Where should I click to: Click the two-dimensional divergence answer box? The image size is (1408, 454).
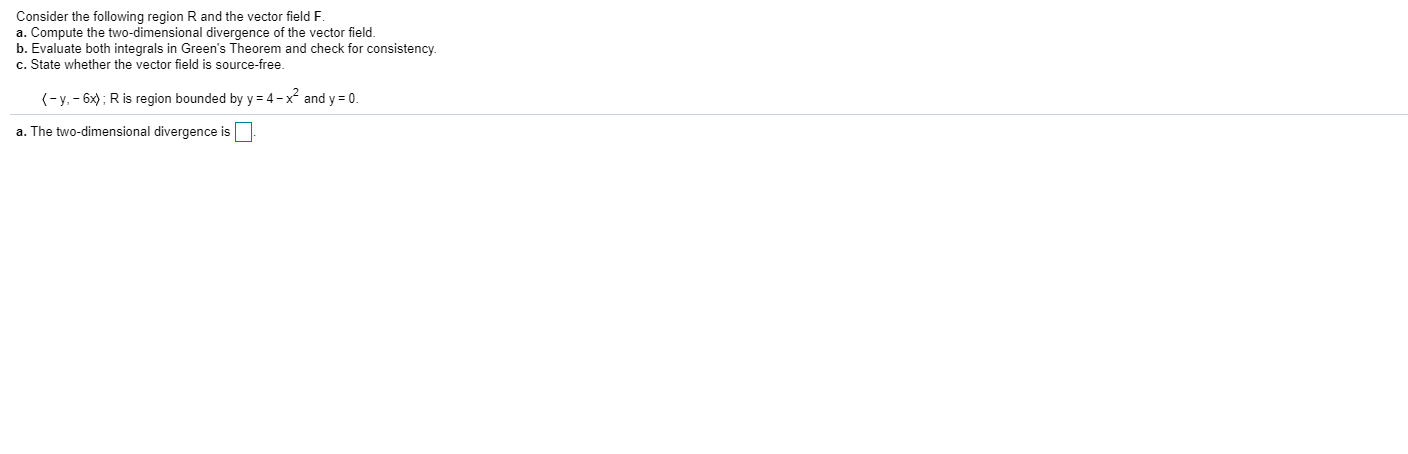[244, 132]
